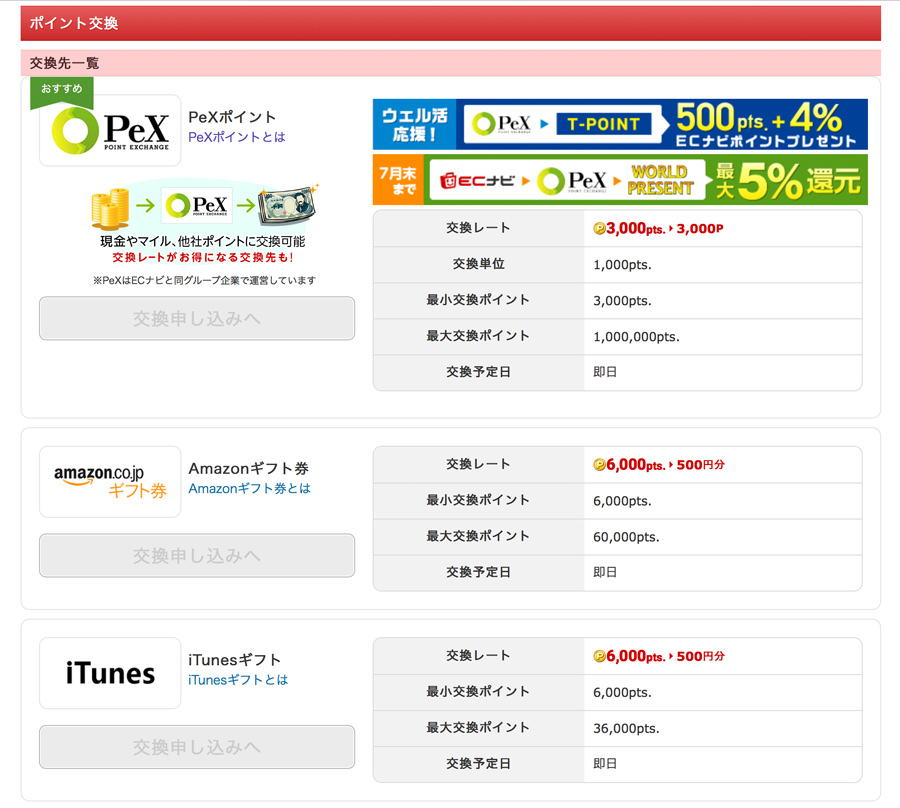Click the iTunes rate 6,000pts. → 500円分

point(659,656)
